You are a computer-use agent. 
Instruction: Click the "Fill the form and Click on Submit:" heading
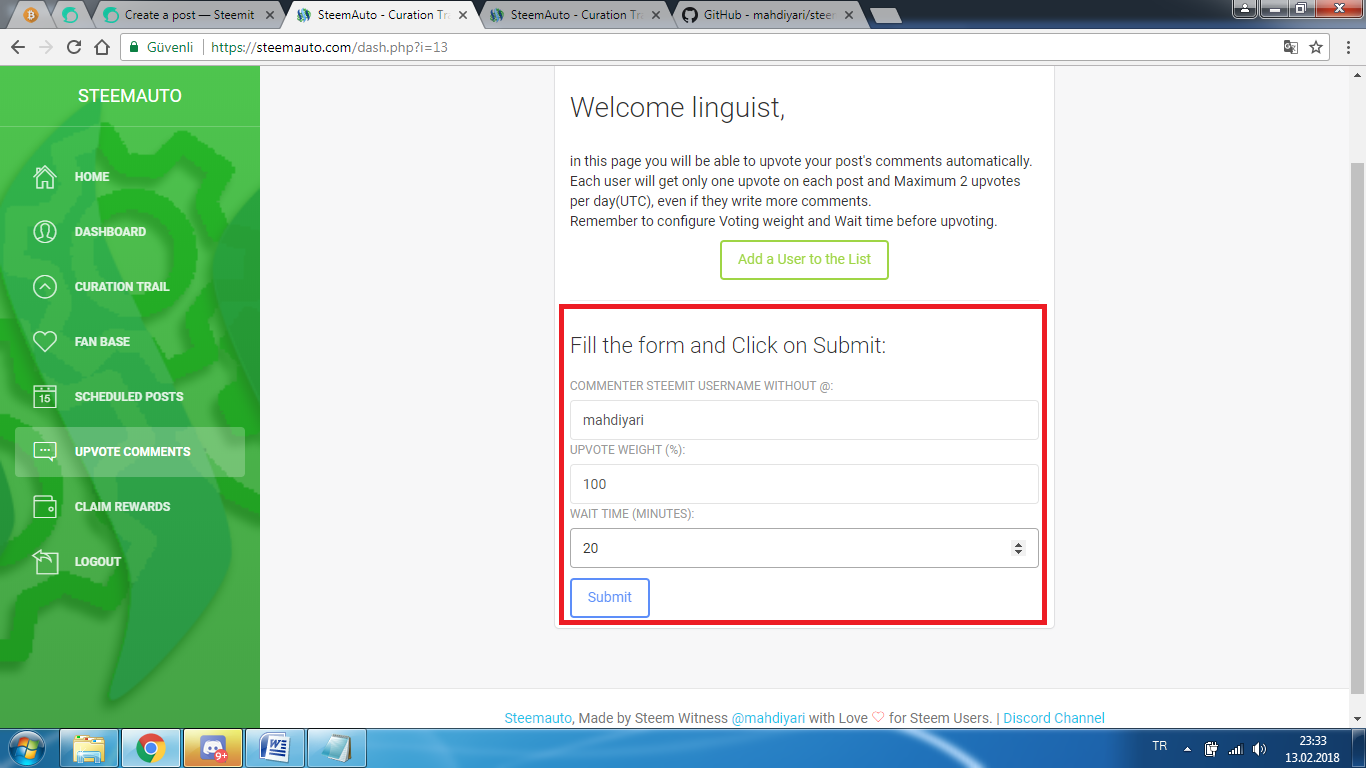tap(728, 345)
